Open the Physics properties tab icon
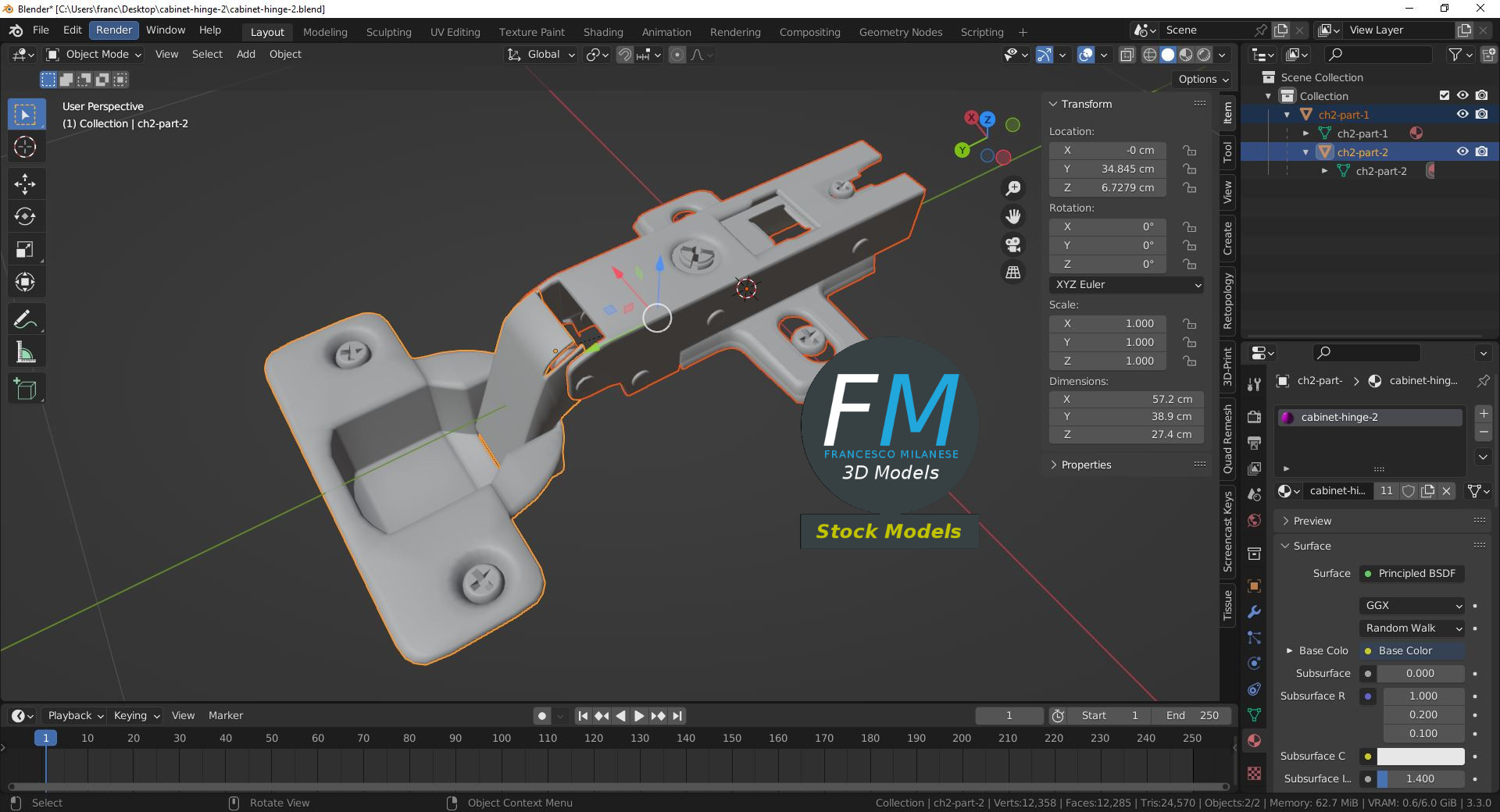 [1254, 664]
